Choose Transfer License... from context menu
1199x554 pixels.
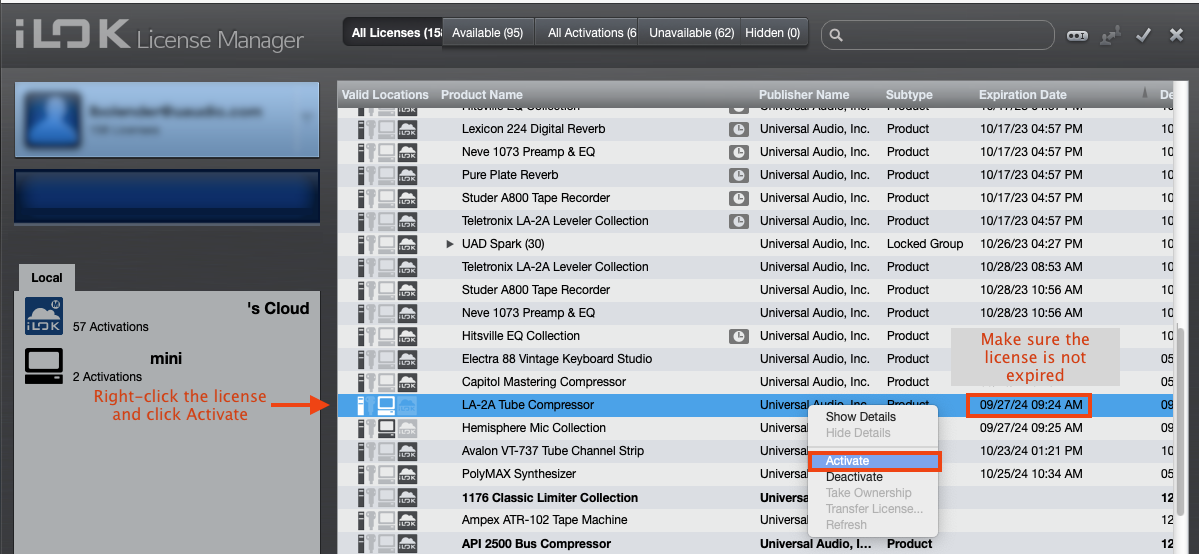(874, 509)
